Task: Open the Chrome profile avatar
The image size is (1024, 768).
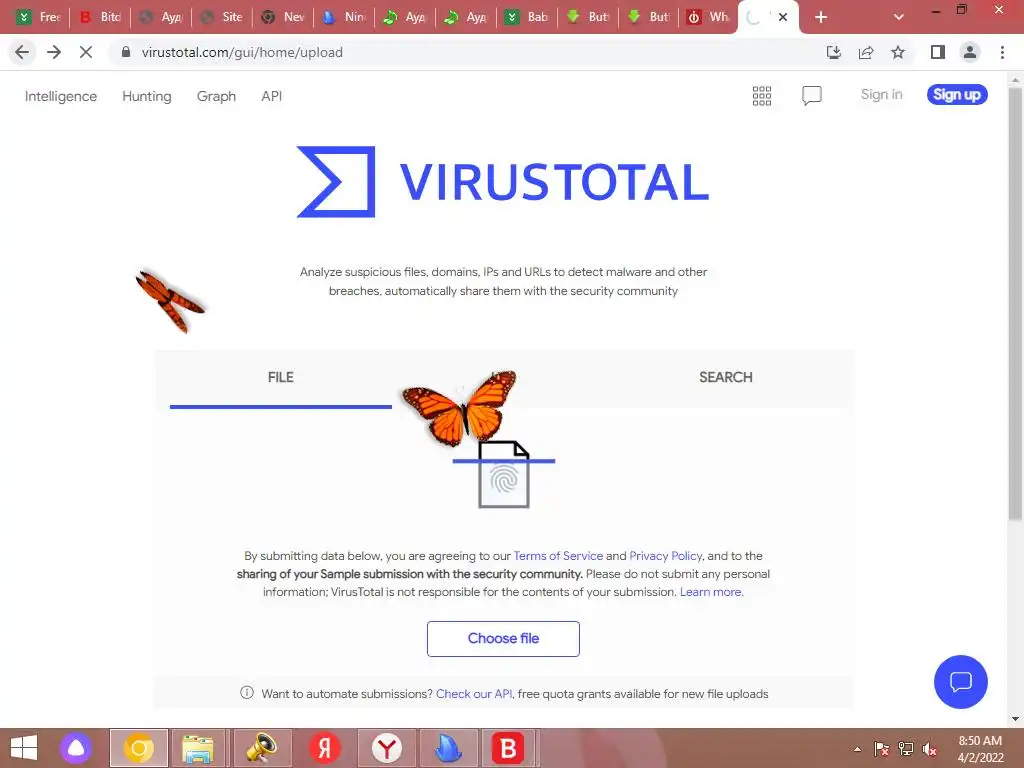Action: coord(970,52)
